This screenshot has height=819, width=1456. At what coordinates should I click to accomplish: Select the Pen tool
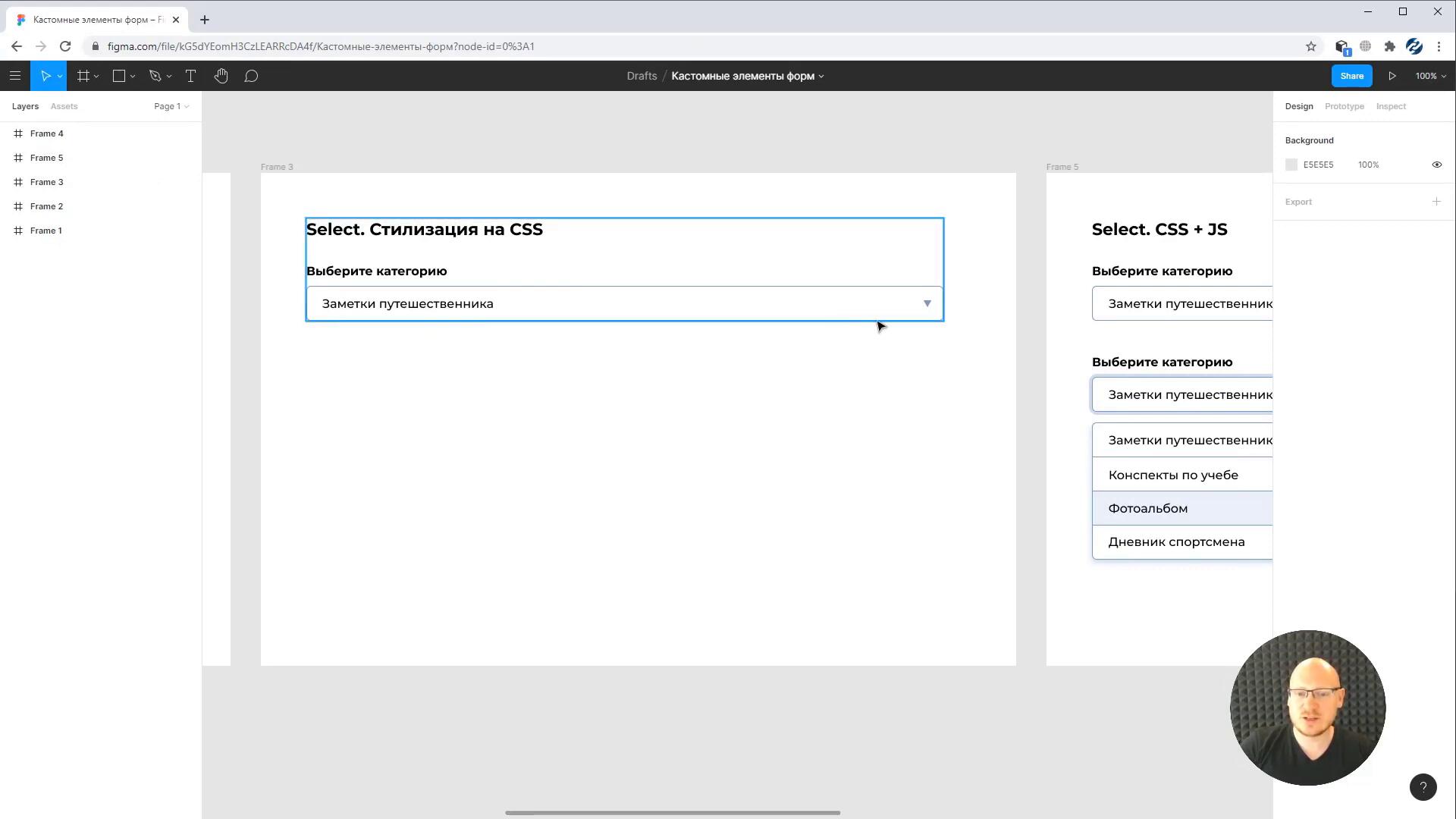(x=155, y=76)
